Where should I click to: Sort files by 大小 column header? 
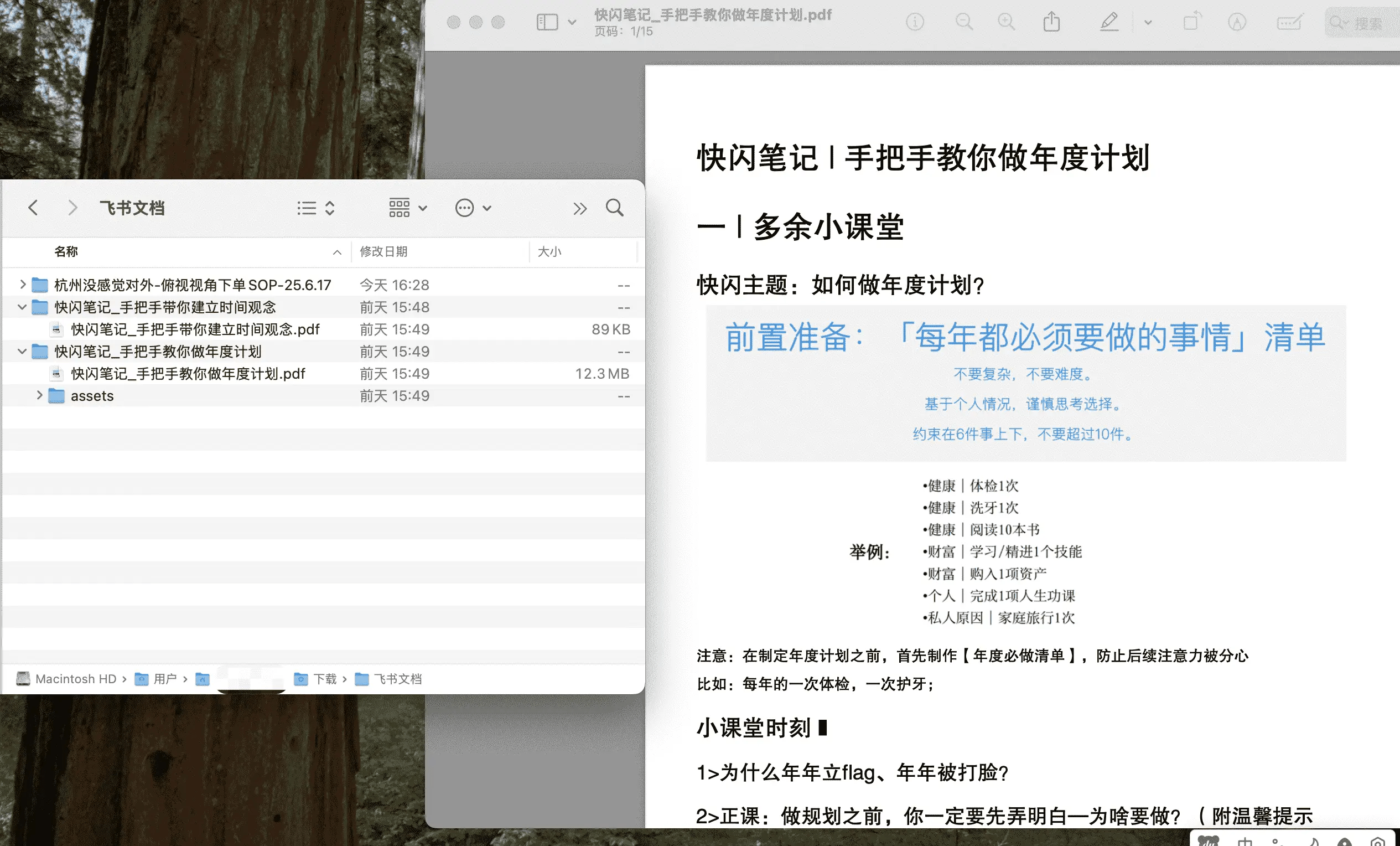[x=549, y=251]
